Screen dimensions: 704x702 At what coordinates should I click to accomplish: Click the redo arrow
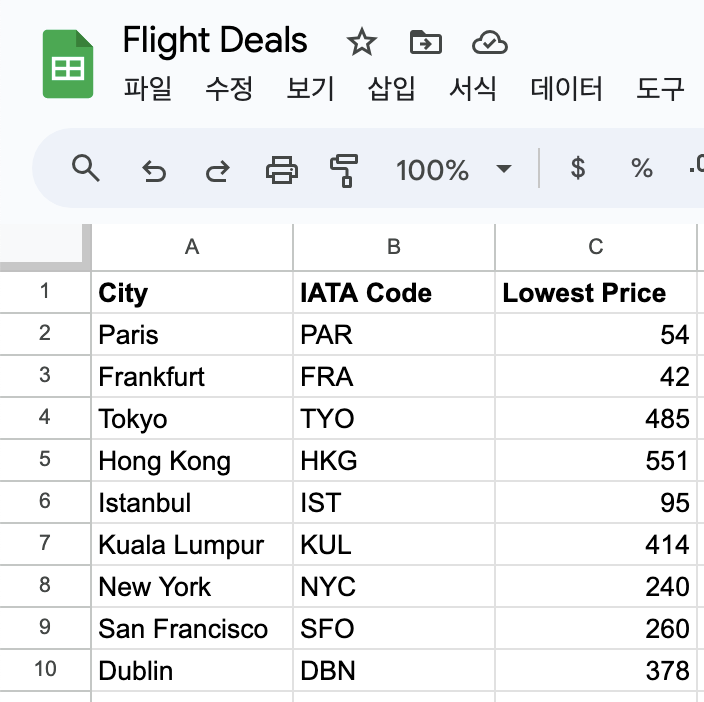[216, 171]
